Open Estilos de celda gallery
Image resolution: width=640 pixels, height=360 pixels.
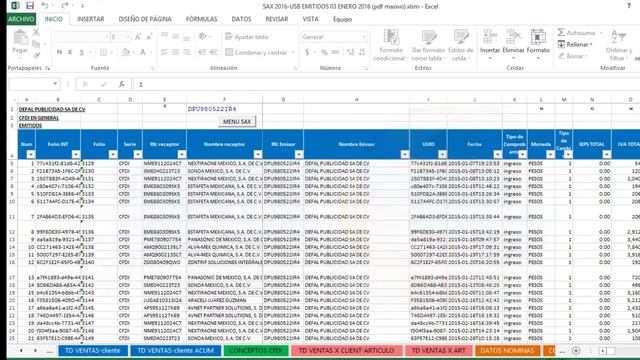point(460,45)
